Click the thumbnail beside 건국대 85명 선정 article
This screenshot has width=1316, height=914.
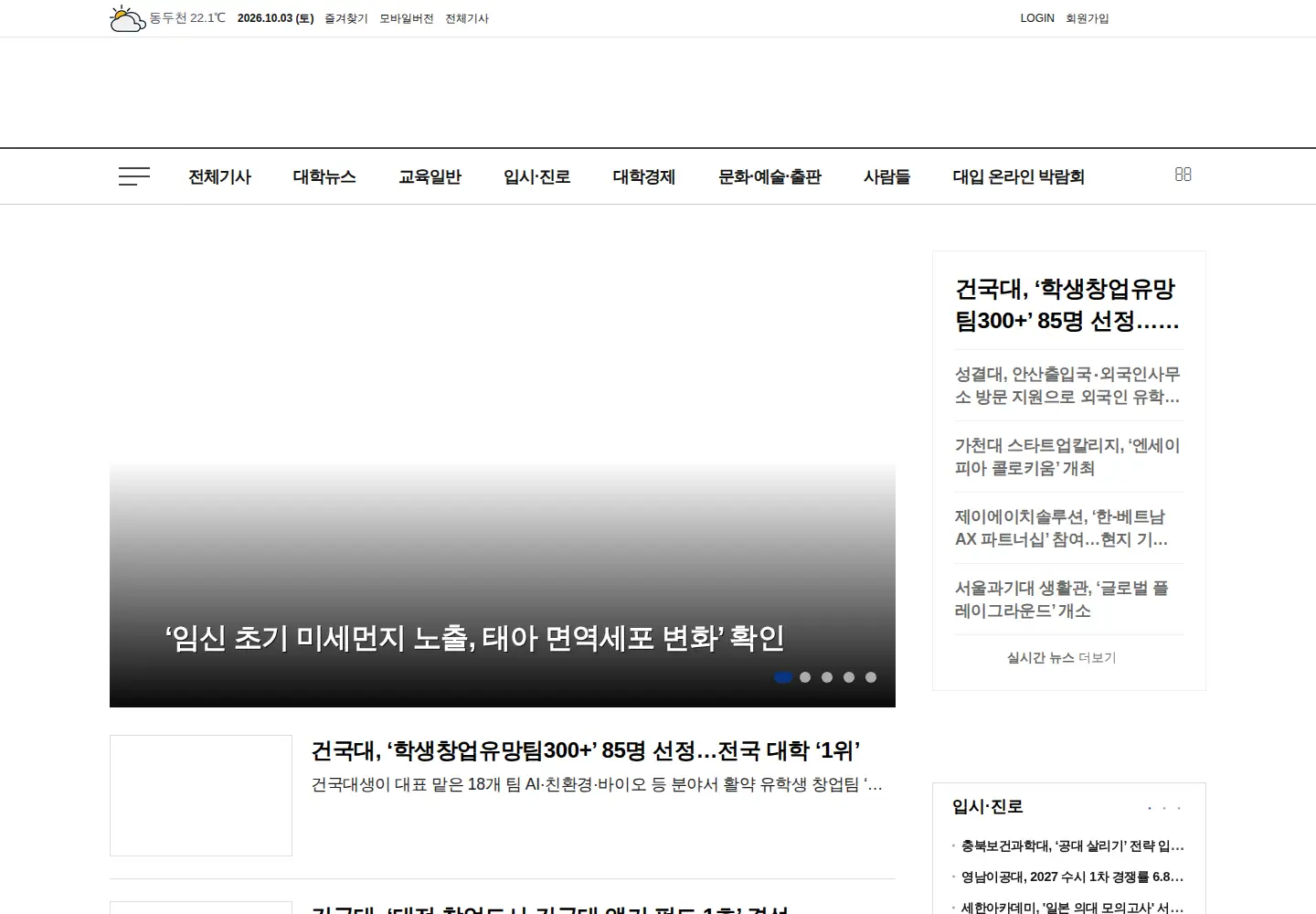point(201,795)
